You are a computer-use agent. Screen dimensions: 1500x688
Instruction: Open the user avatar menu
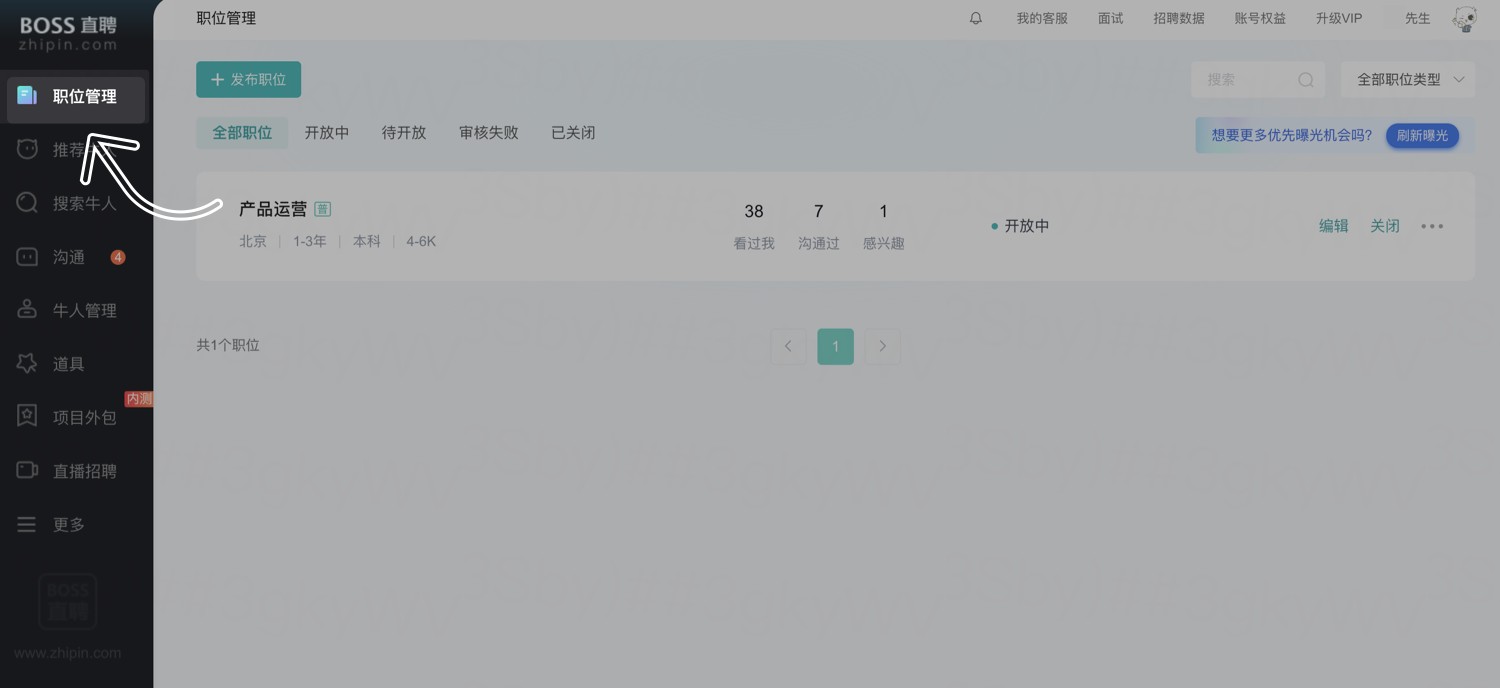pos(1464,18)
